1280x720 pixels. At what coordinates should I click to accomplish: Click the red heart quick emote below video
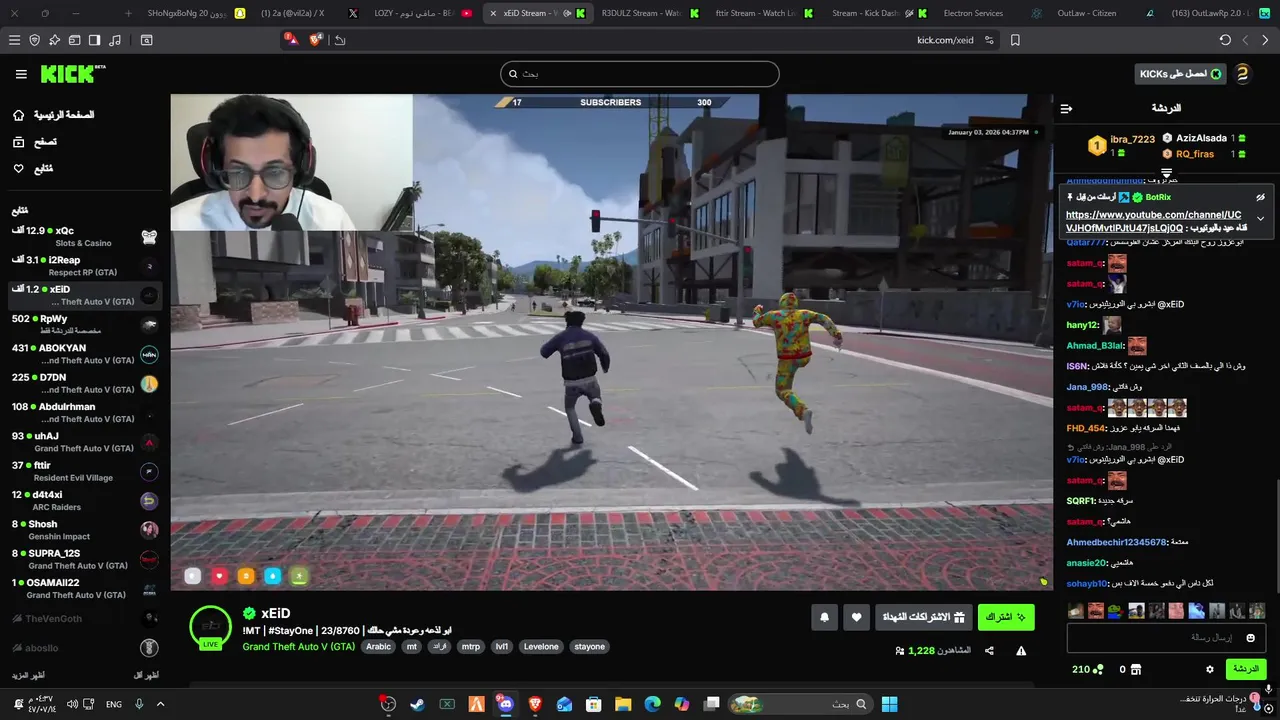click(x=219, y=576)
